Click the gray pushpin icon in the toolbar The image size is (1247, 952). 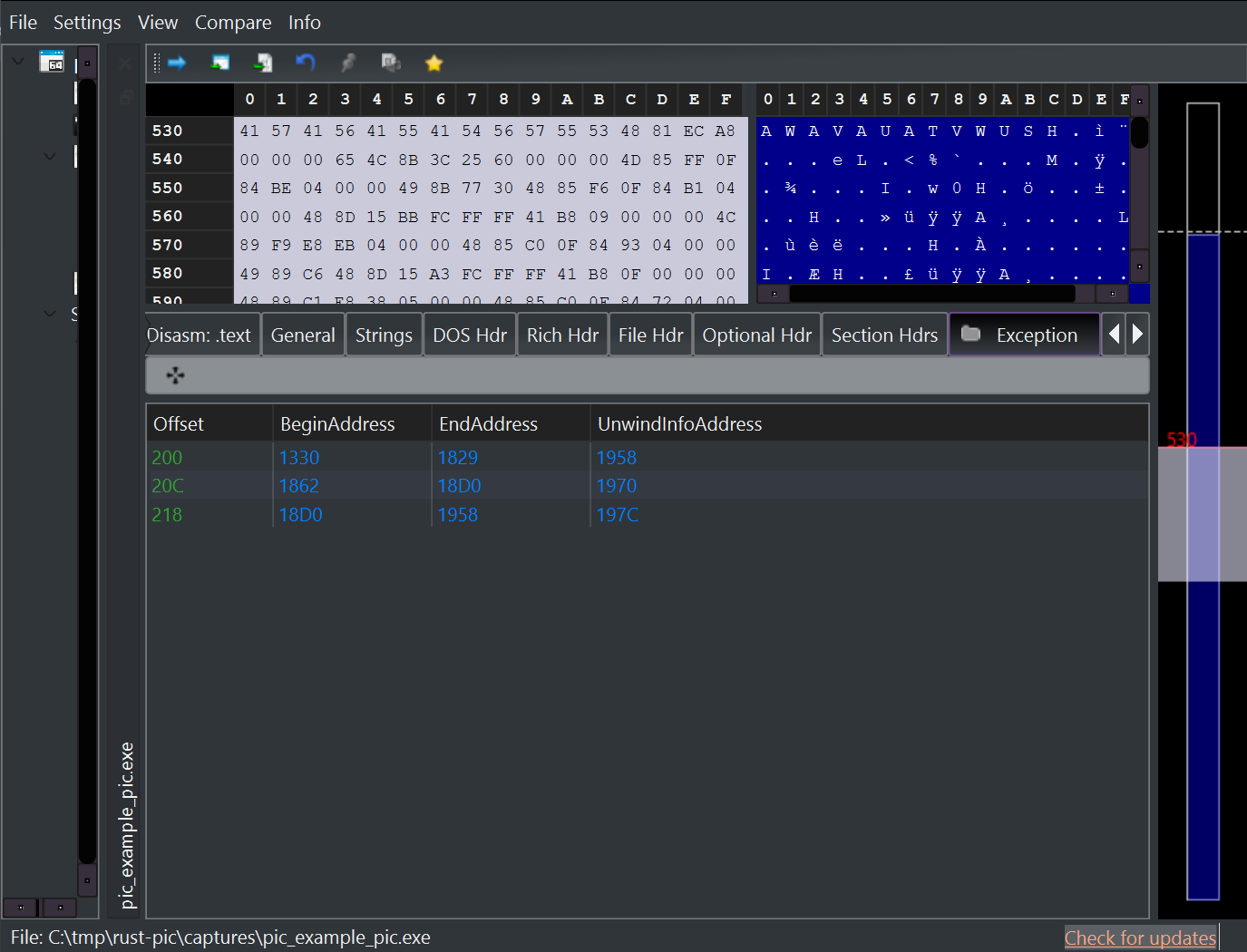point(348,63)
